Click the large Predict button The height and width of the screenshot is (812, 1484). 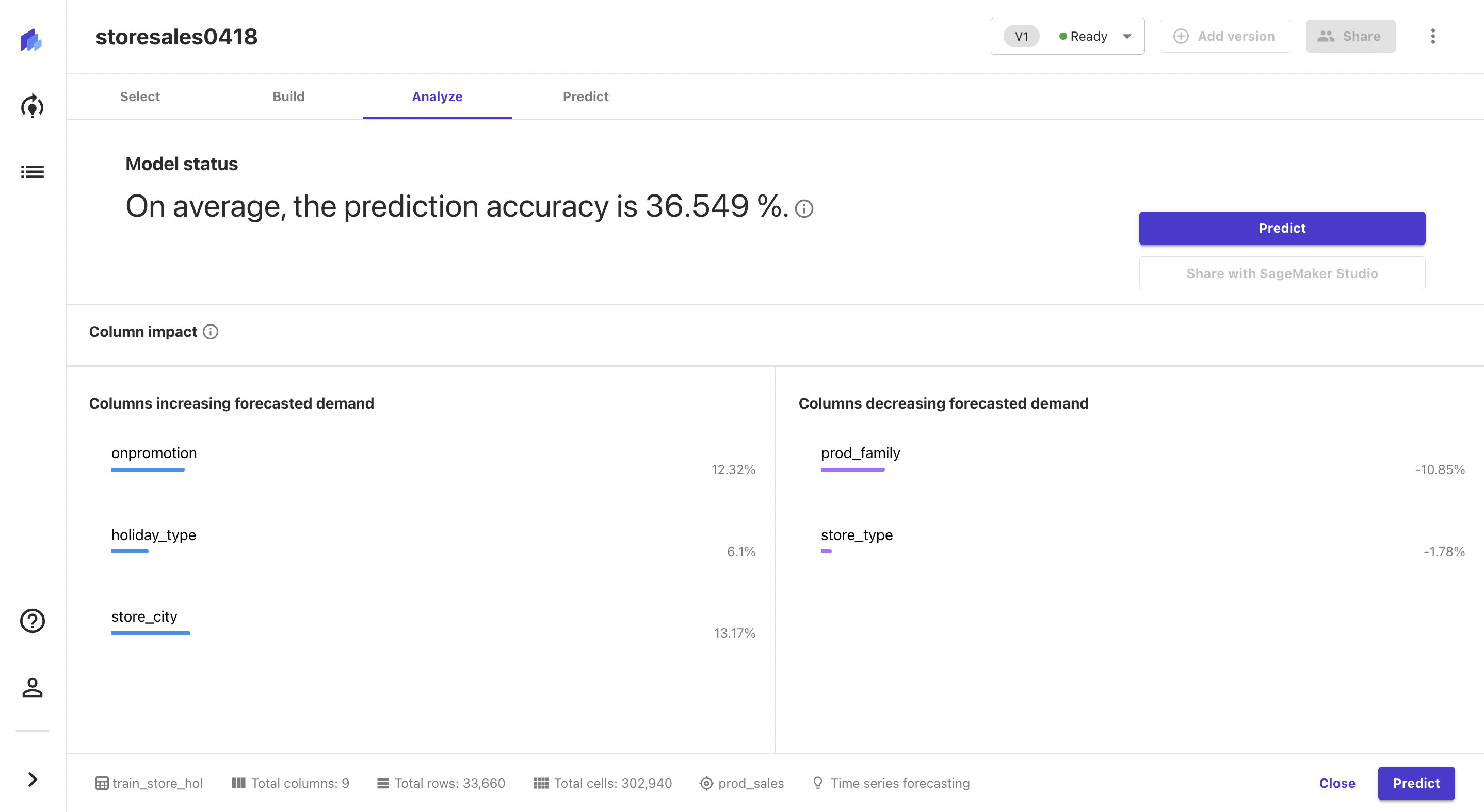click(1282, 228)
